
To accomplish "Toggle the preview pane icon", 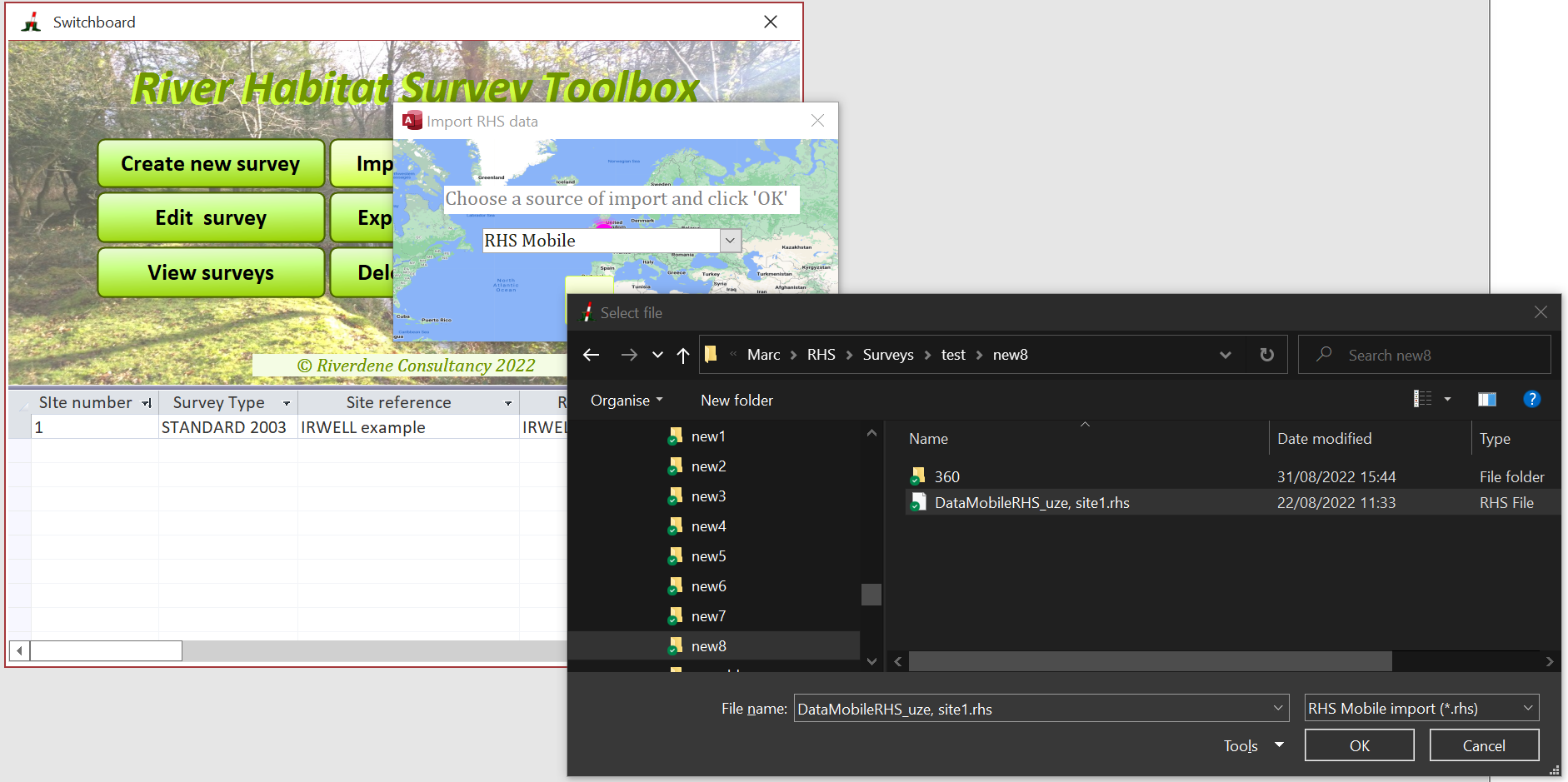I will [1487, 400].
